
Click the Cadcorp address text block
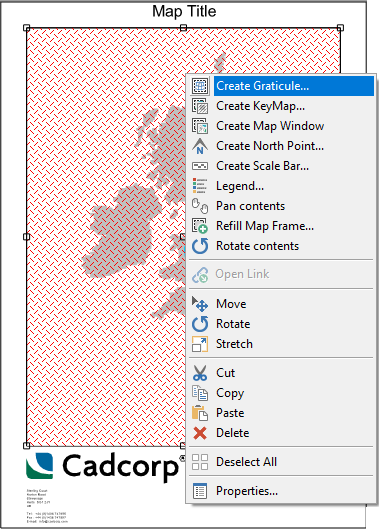[x=47, y=506]
